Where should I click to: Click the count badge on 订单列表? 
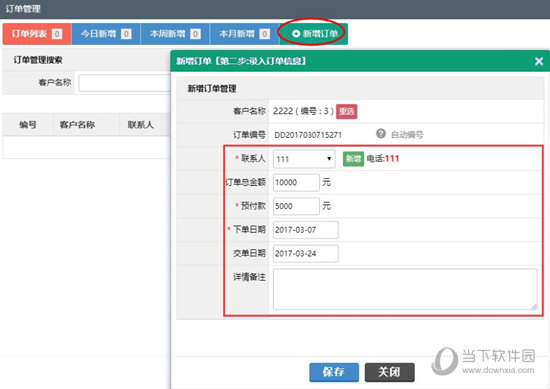(x=57, y=34)
